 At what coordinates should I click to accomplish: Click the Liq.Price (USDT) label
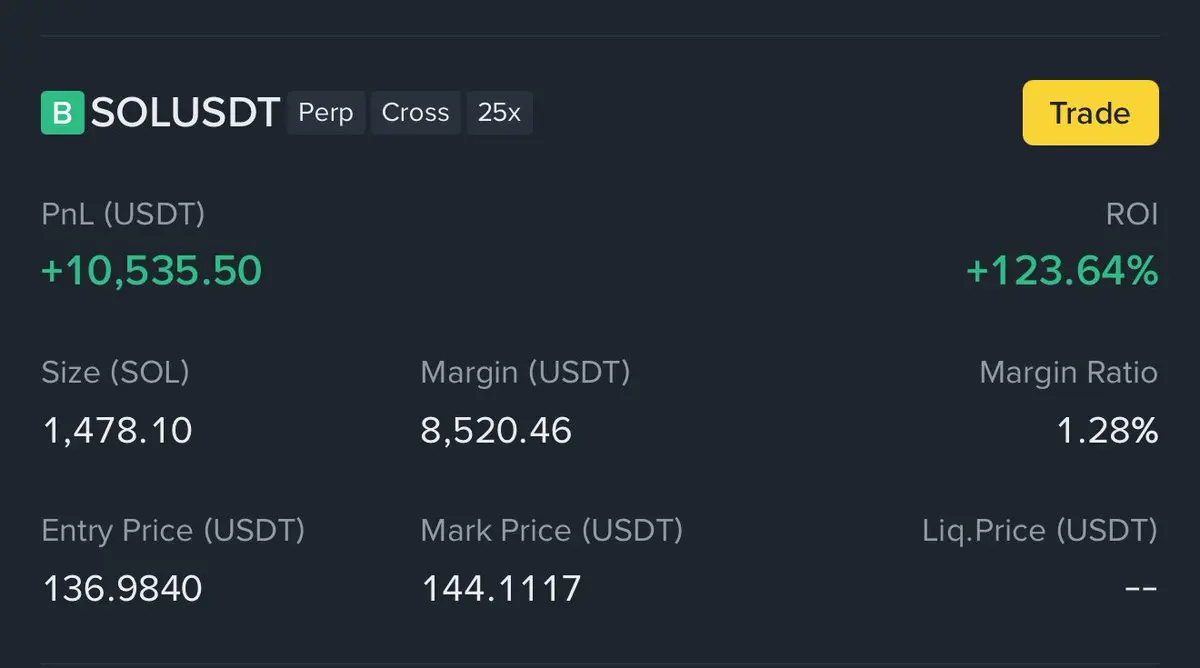pos(1039,530)
